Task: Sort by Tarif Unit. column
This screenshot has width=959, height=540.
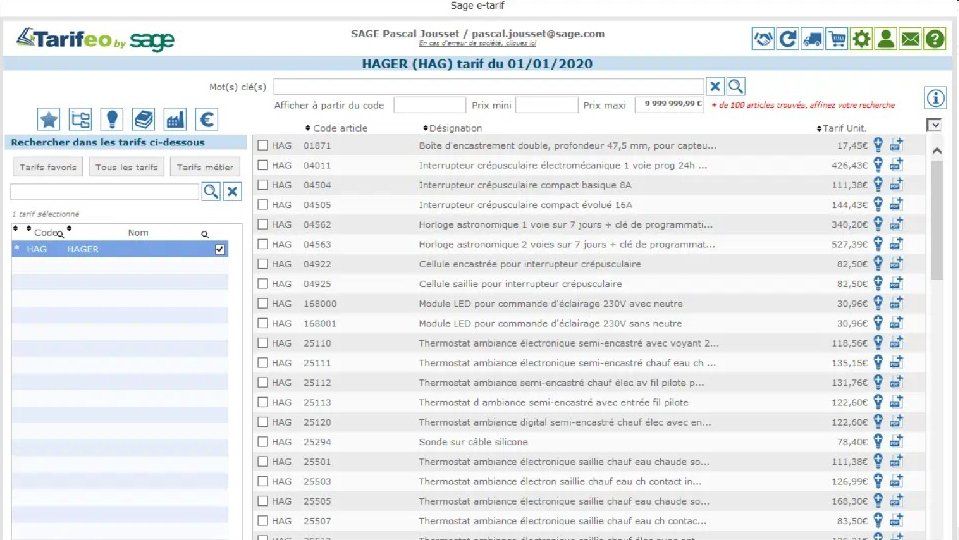Action: (x=842, y=128)
